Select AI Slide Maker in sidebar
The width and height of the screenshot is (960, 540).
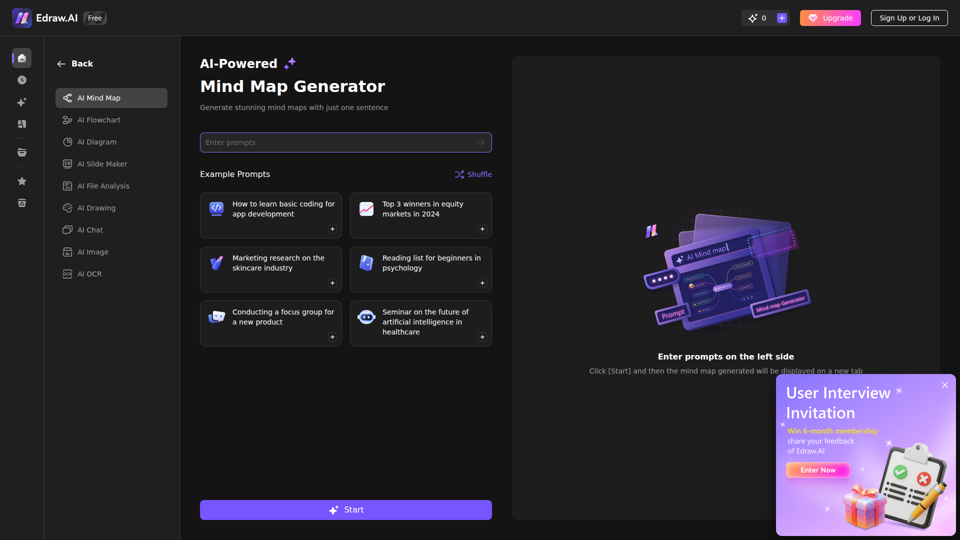point(111,164)
